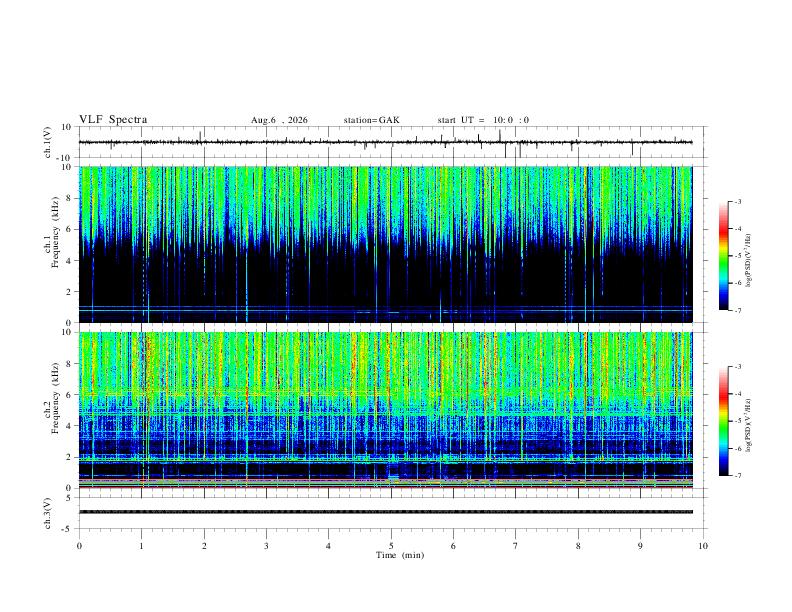Click the ch.1 spectrogram color scale bar

723,256
